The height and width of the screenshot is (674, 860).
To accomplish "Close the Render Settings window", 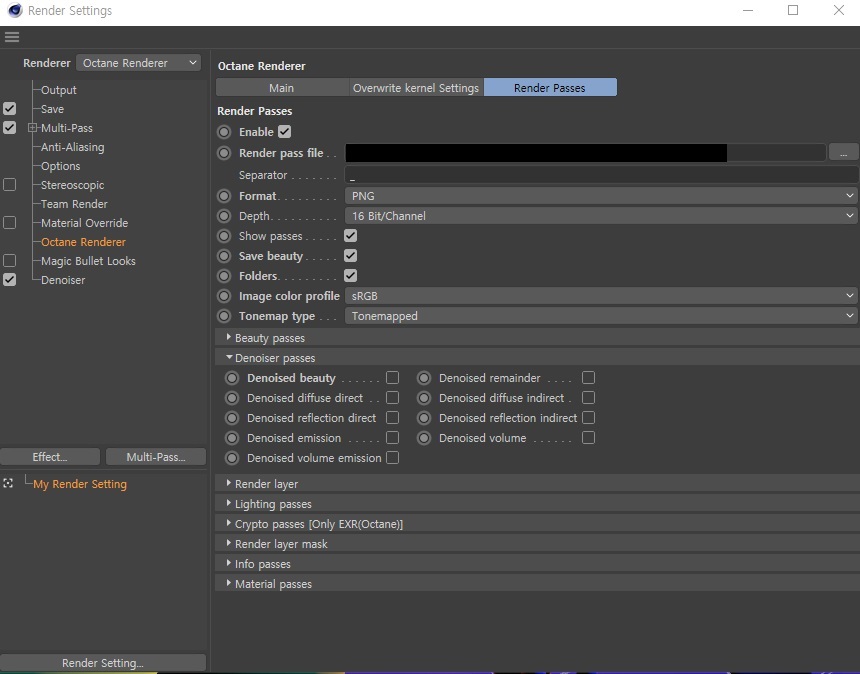I will point(839,10).
